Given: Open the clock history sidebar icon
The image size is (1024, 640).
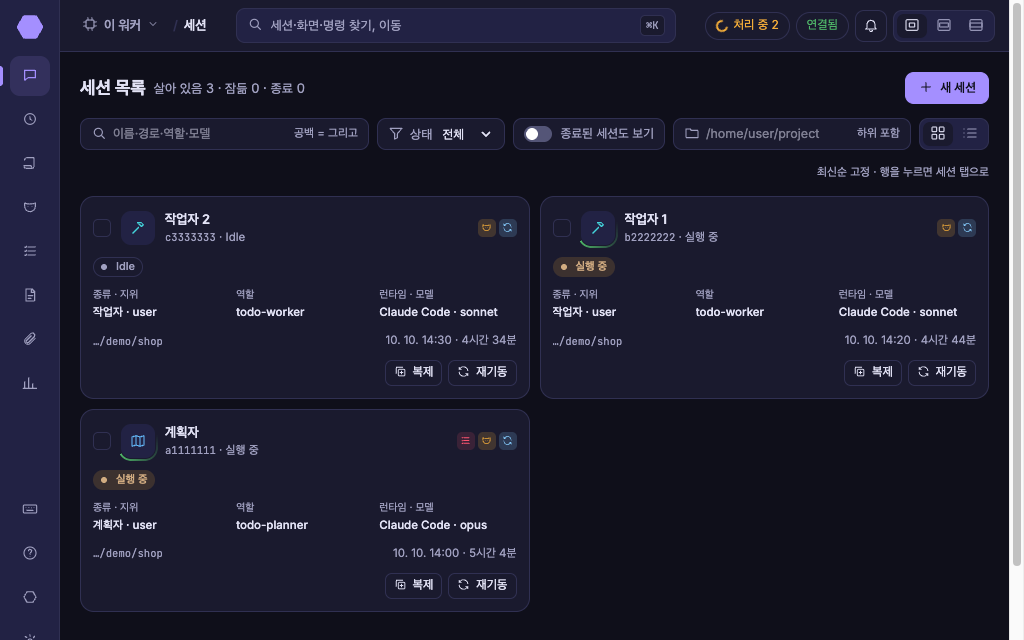Looking at the screenshot, I should point(30,120).
